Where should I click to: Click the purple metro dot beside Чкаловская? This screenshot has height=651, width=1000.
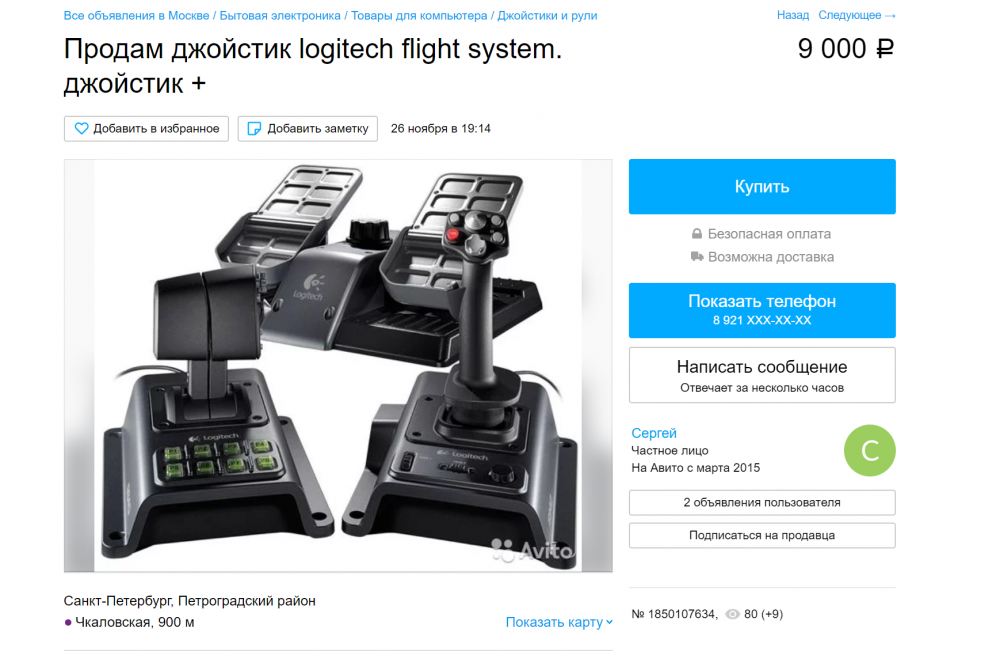click(x=68, y=622)
